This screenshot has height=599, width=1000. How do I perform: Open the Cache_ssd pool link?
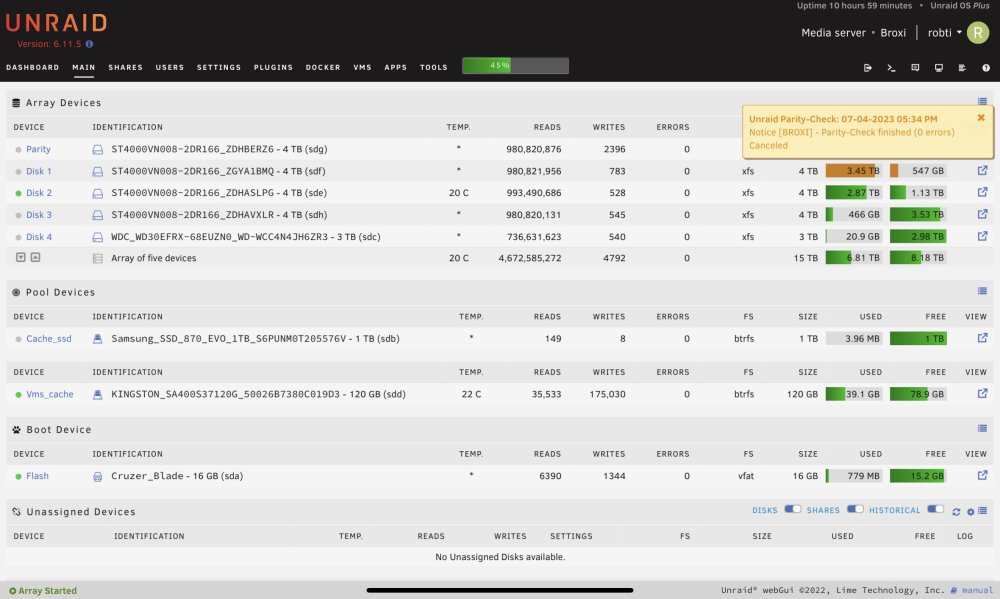tap(48, 339)
